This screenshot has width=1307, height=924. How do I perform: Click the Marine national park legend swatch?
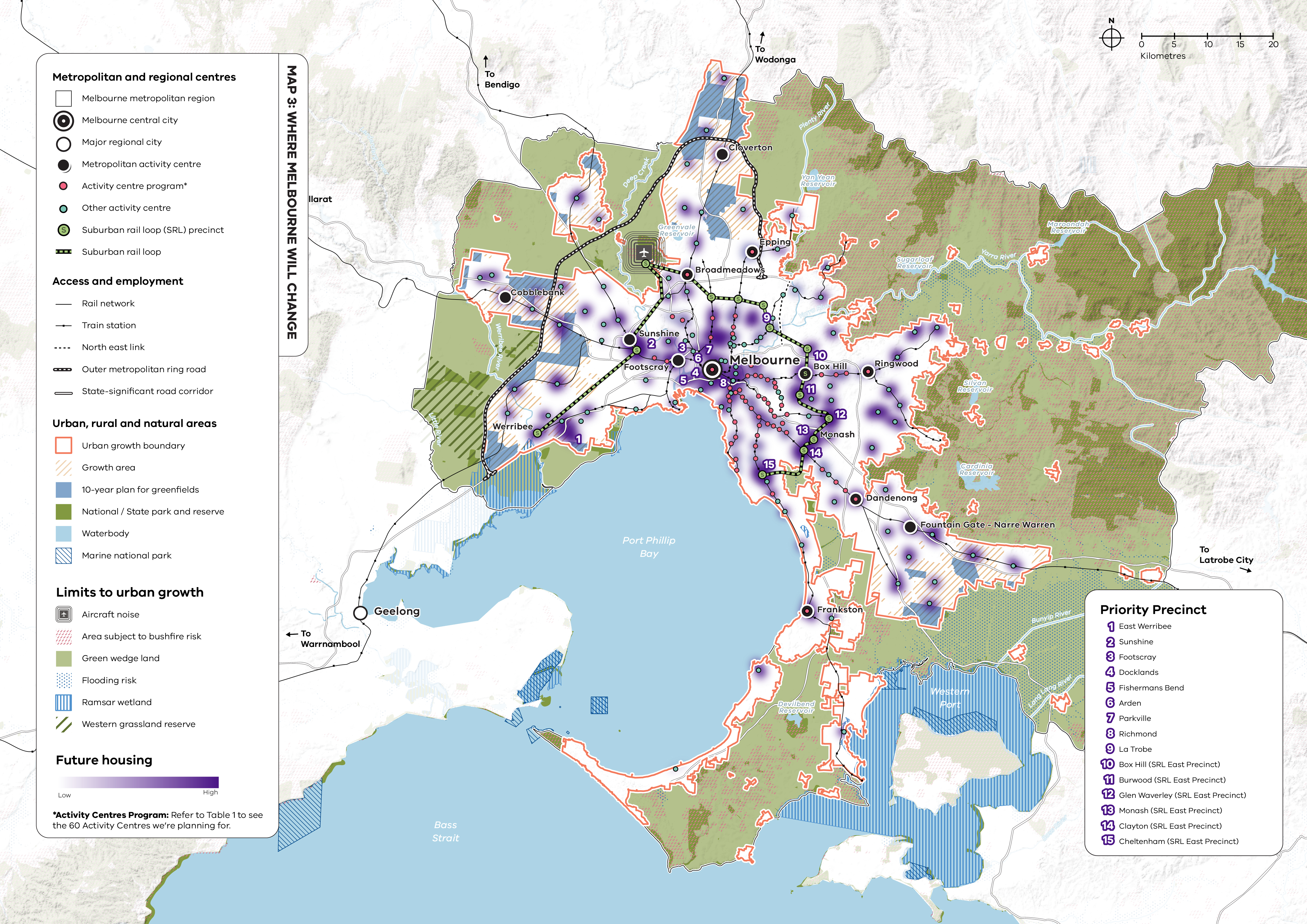64,555
